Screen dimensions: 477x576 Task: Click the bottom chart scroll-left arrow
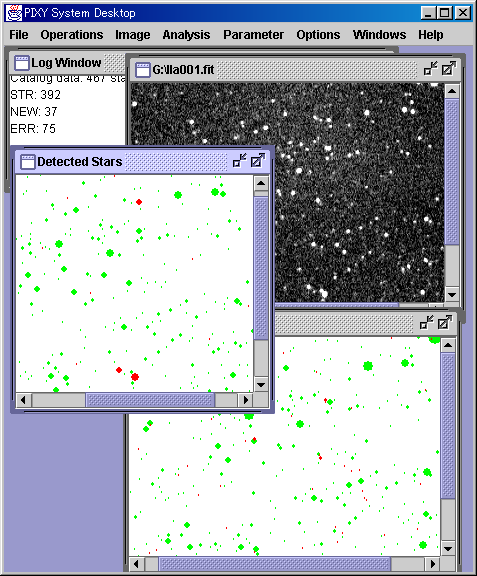pos(137,564)
